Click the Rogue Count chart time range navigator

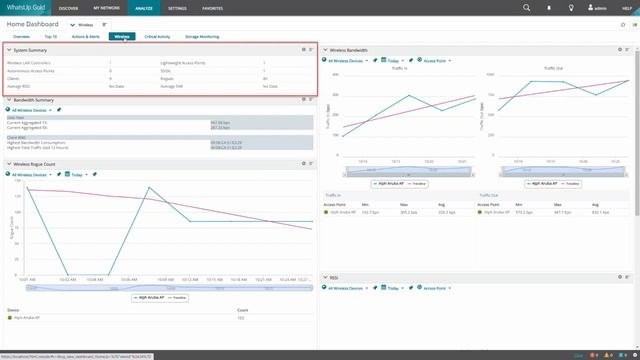click(x=169, y=288)
